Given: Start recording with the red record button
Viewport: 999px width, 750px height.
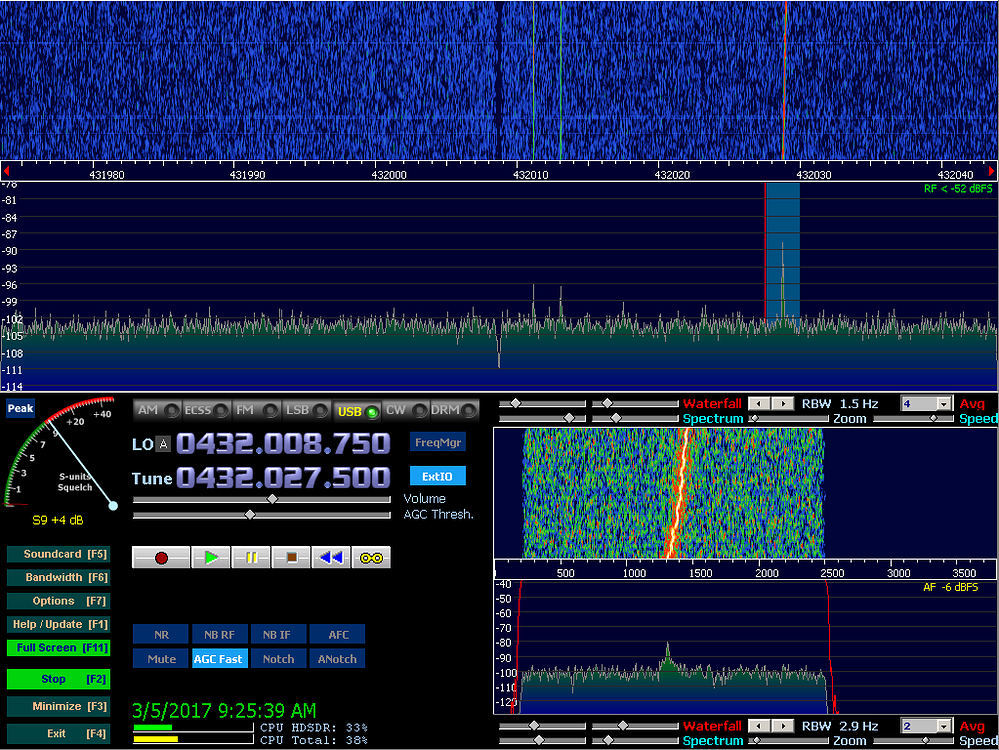Looking at the screenshot, I should [x=161, y=558].
